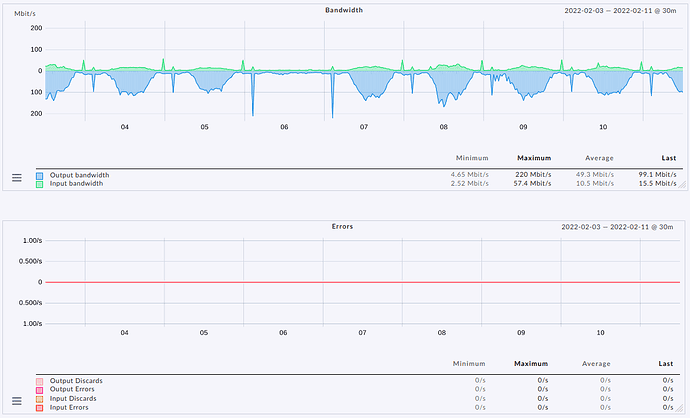Click day 07 label on Bandwidth time axis
690x418 pixels.
[364, 127]
